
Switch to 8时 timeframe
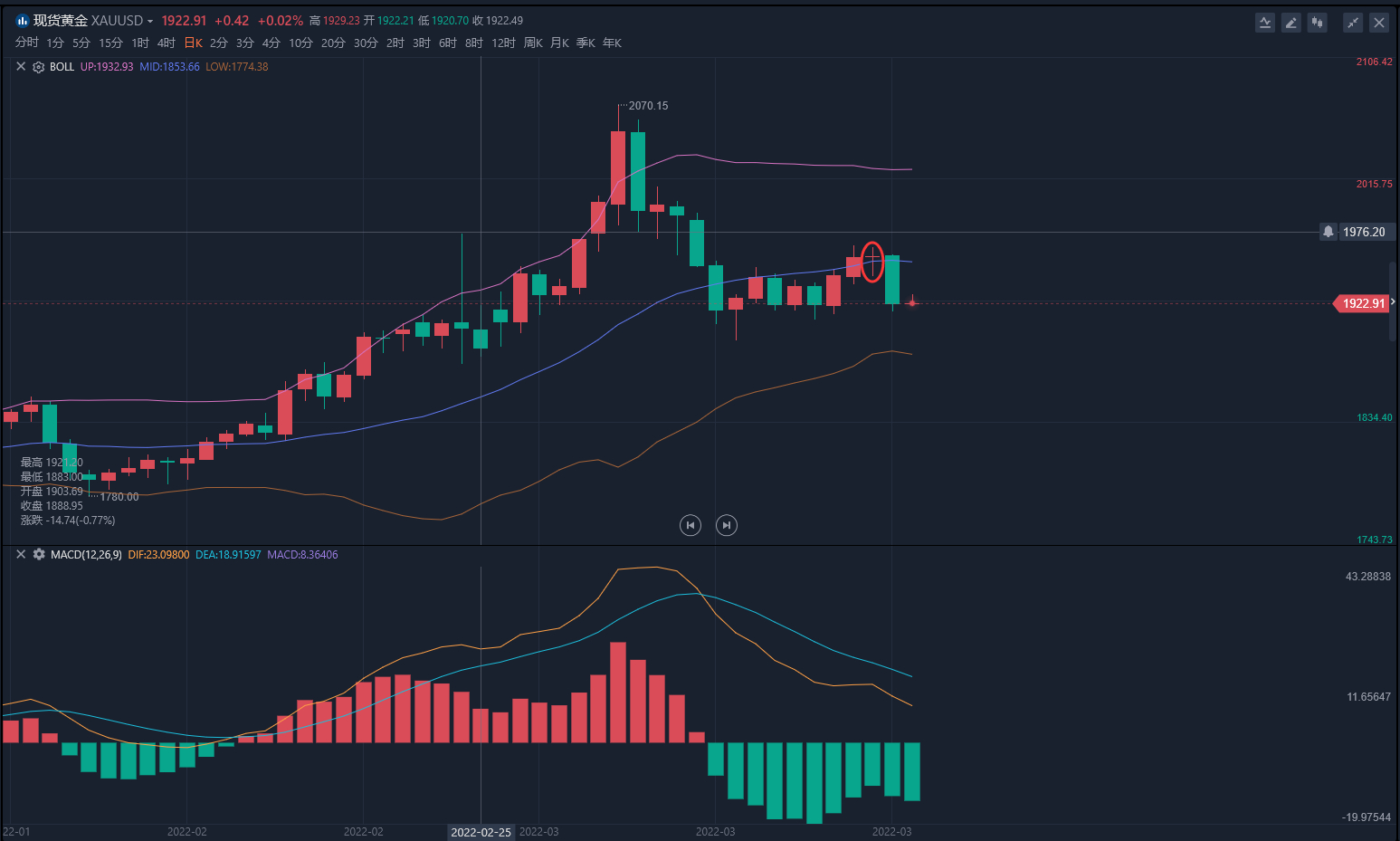[474, 43]
